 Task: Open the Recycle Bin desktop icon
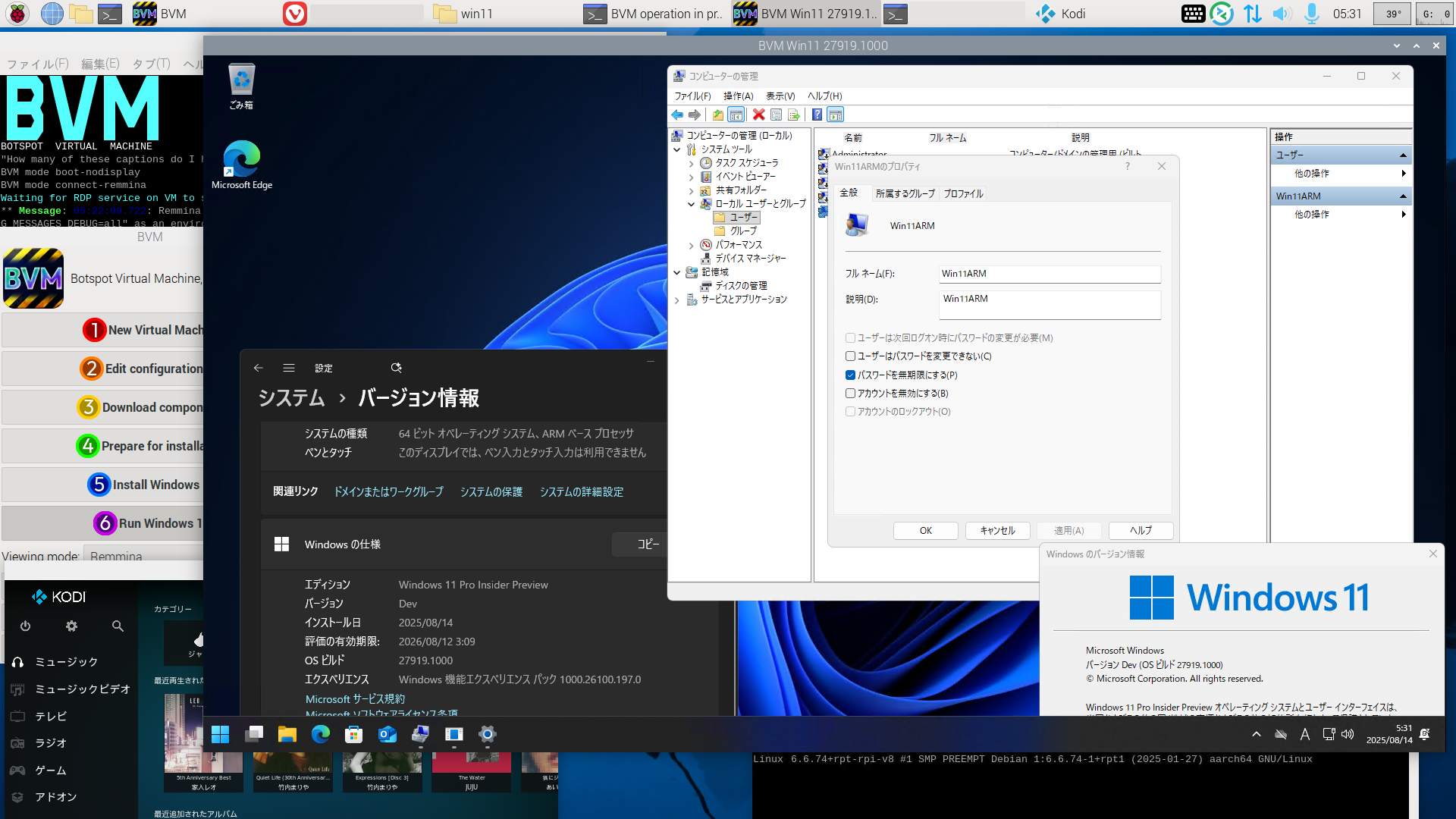[241, 86]
